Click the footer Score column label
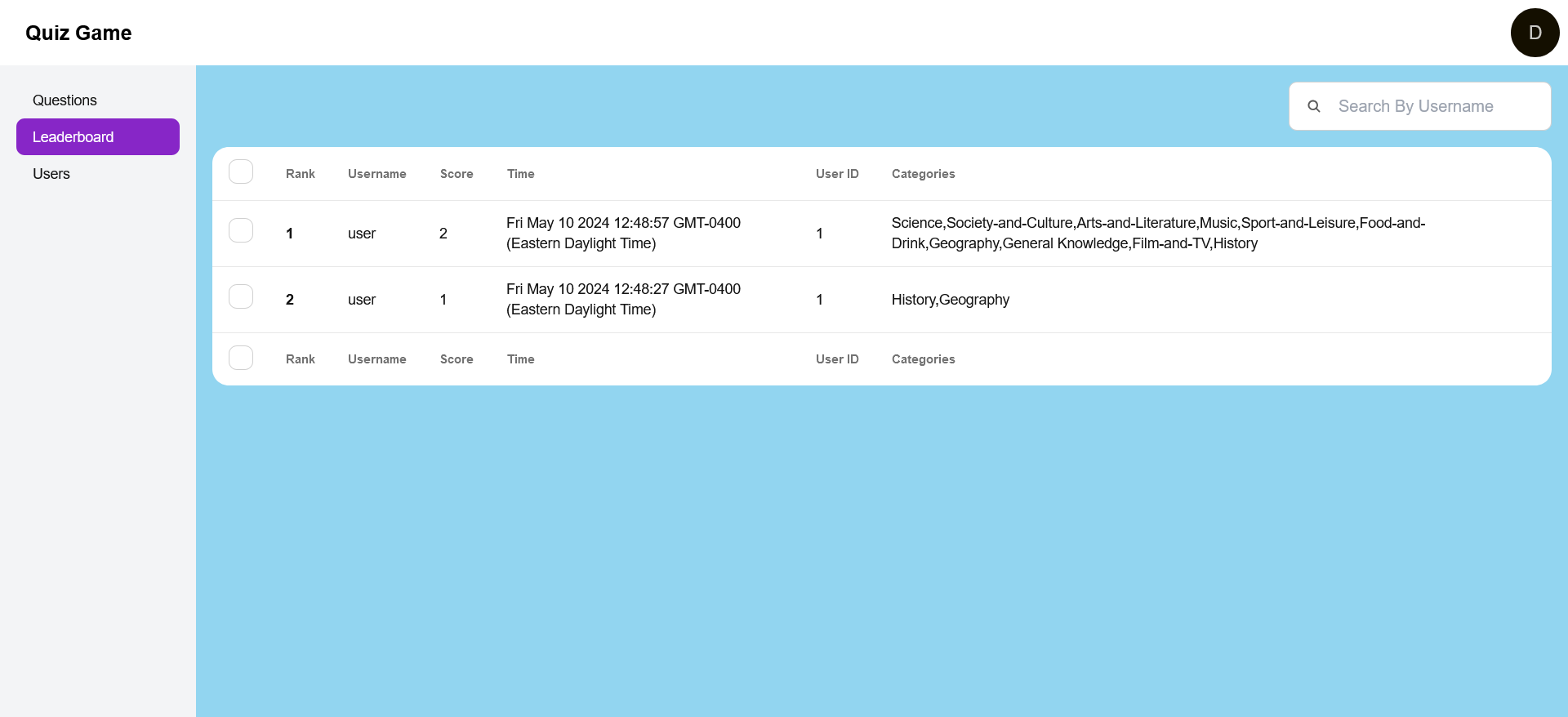Screen dimensions: 1568x717 click(457, 359)
